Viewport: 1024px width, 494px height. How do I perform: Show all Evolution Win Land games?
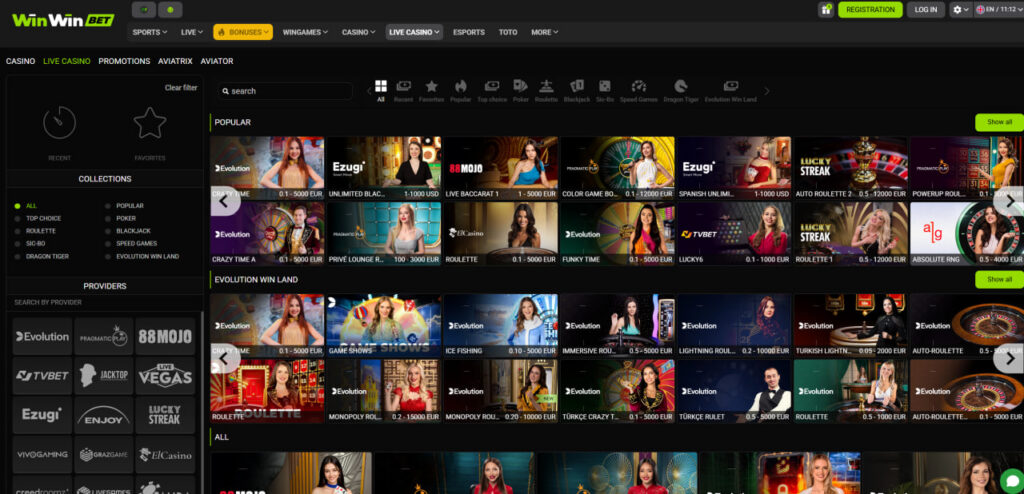(x=999, y=279)
